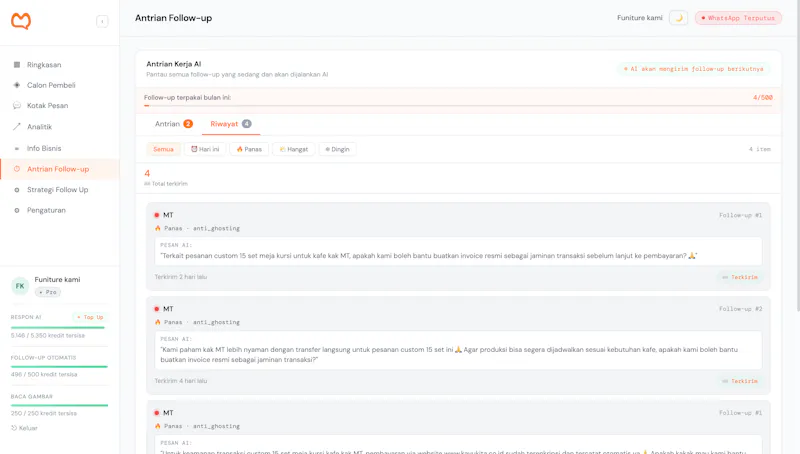Click the transfer langsung message in second card
800x454 pixels.
pyautogui.click(x=449, y=355)
